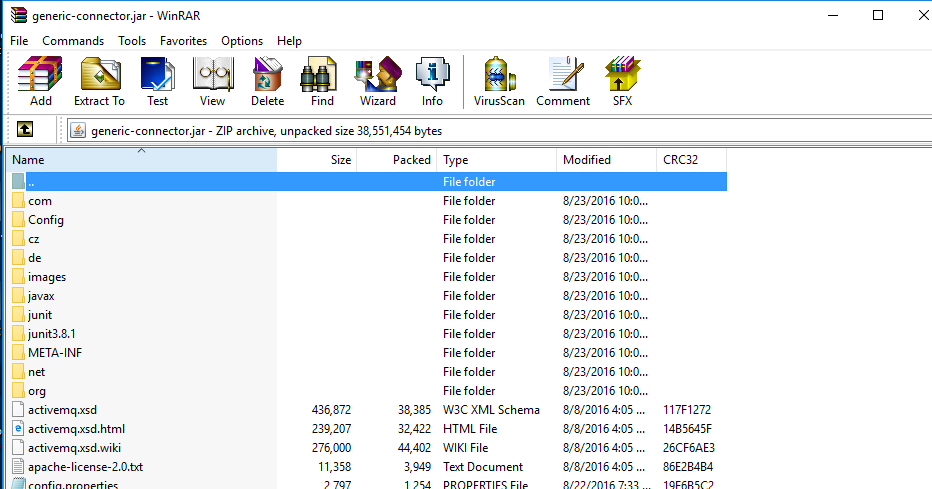Click the Add archive toolbar icon
Screen dimensions: 932x489
(41, 81)
